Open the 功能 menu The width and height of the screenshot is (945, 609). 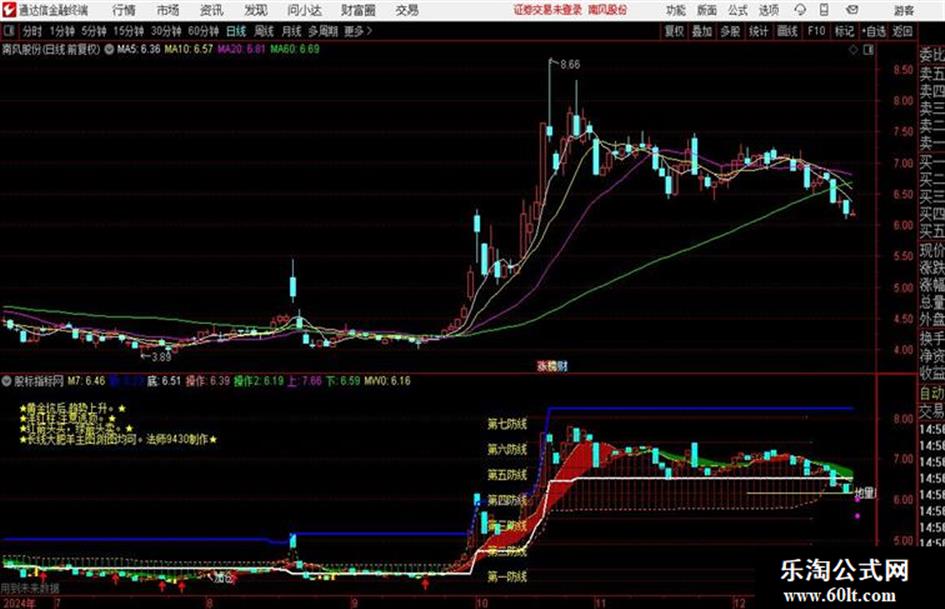point(676,10)
